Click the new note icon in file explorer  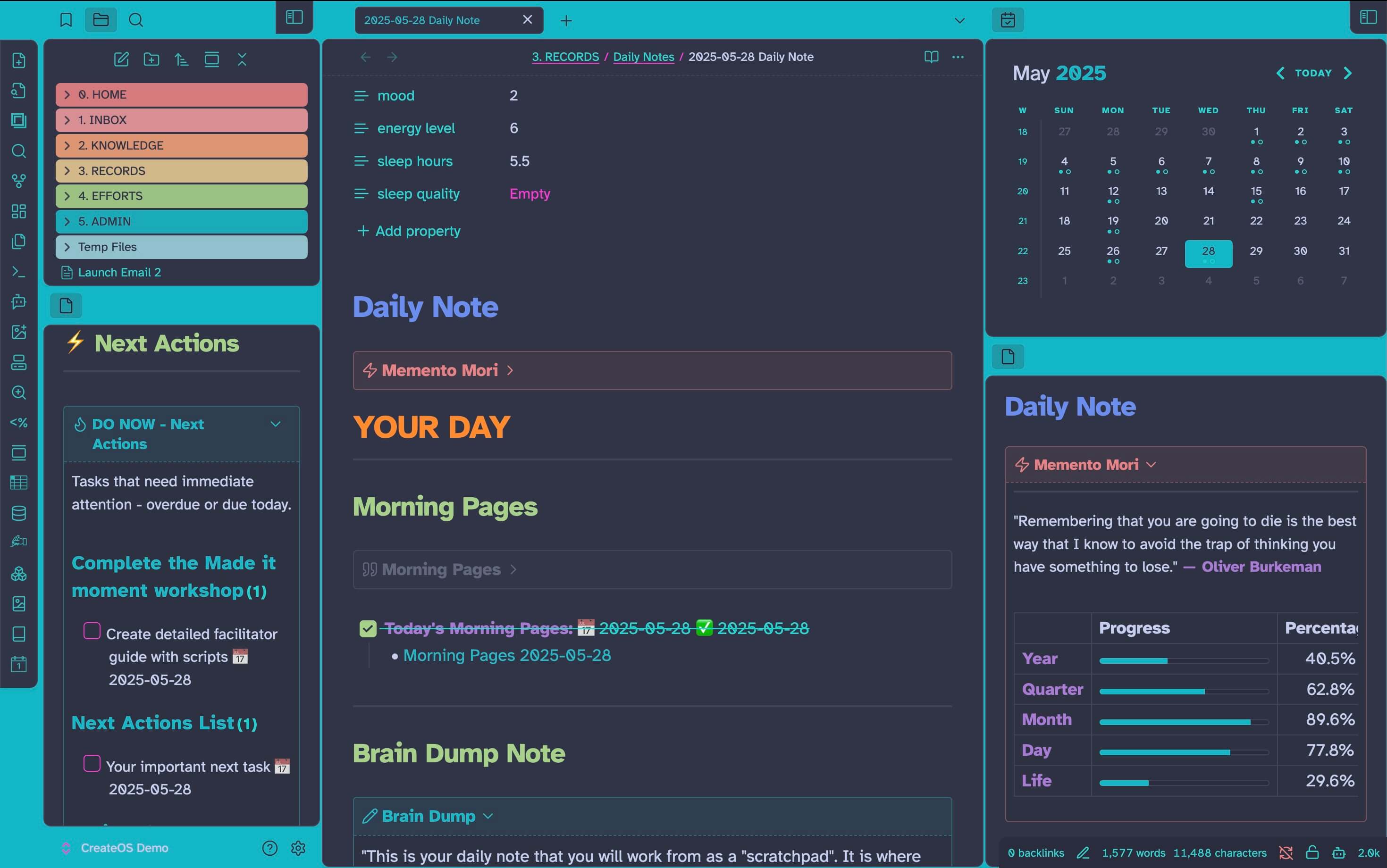[121, 59]
